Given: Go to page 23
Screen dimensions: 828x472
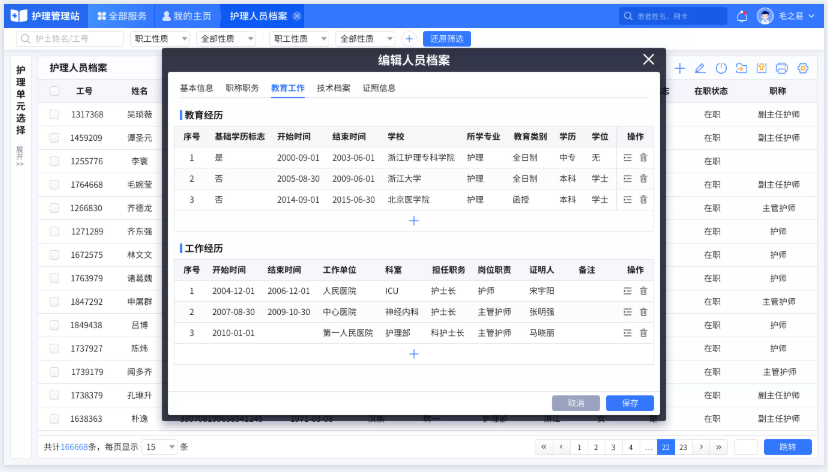Looking at the screenshot, I should click(683, 447).
